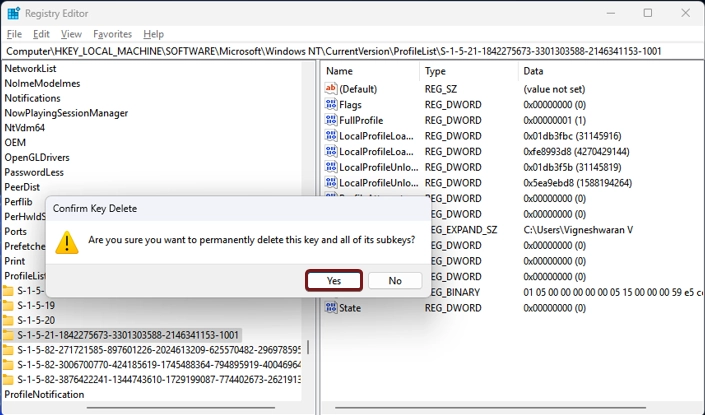Screen dimensions: 705x415
Task: Click the data 0x00000001 (1)
Action: [554, 120]
